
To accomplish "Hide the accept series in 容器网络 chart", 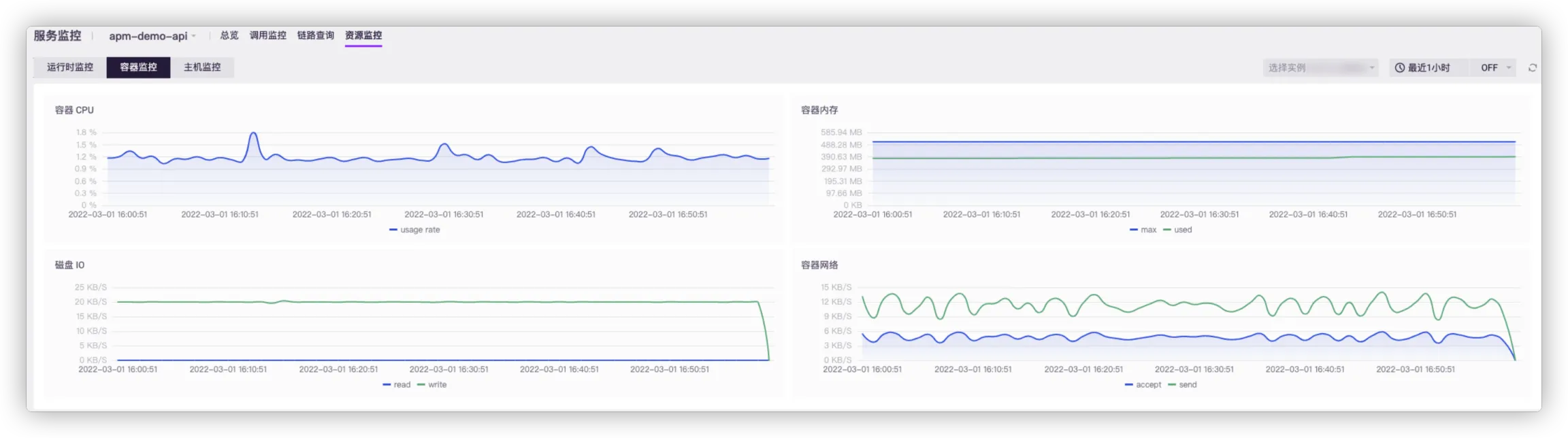I will pyautogui.click(x=1143, y=385).
